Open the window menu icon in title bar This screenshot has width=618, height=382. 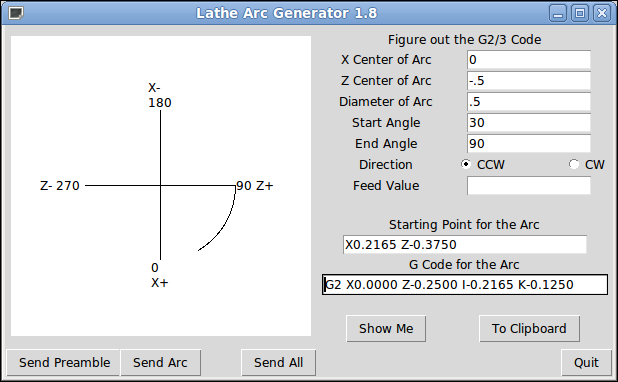tap(16, 13)
